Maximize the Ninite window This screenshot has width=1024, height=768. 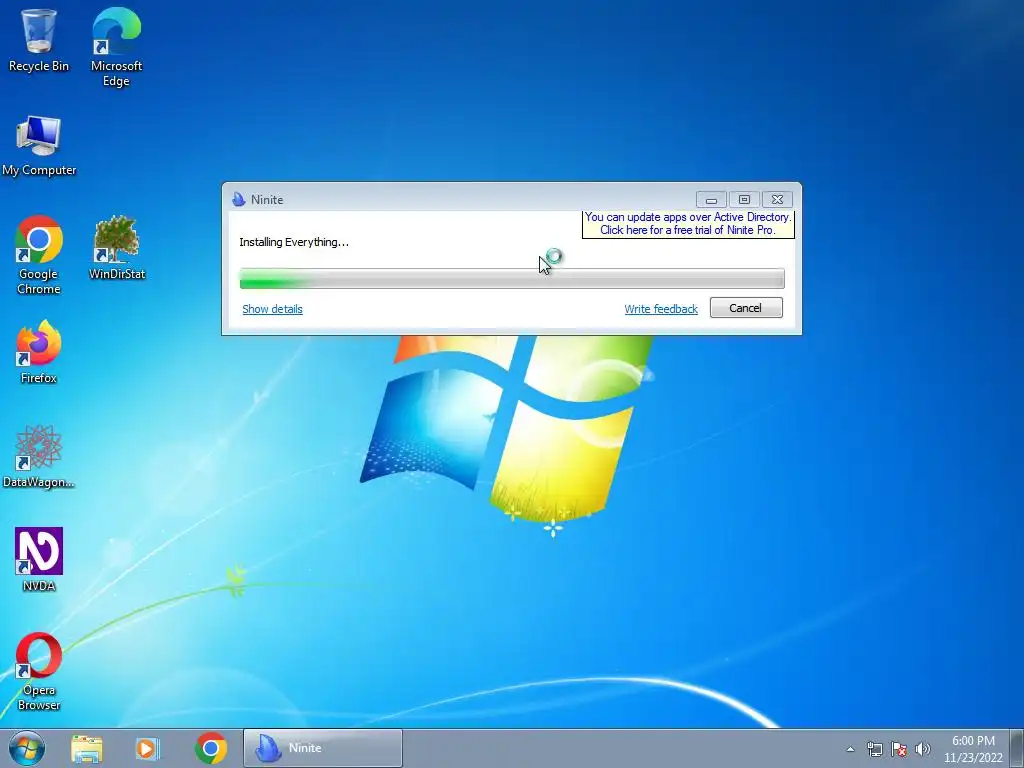(744, 199)
